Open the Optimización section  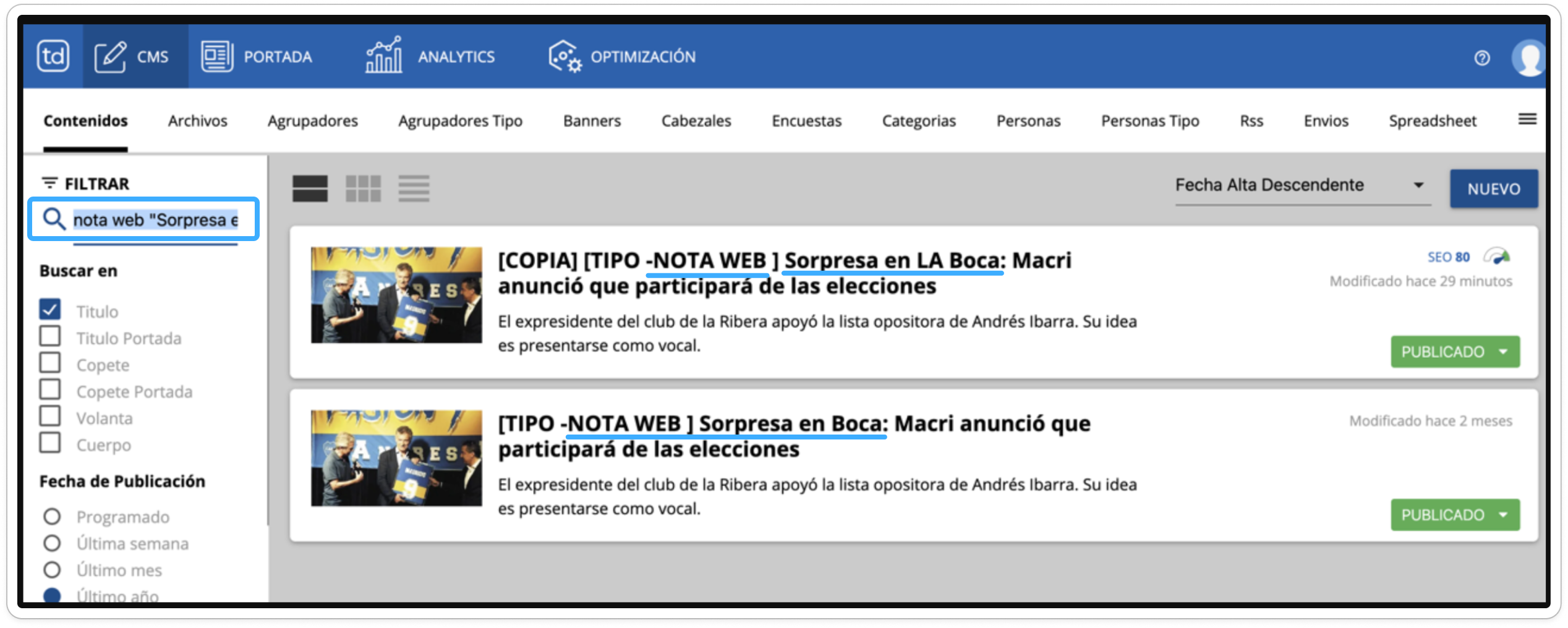coord(622,57)
